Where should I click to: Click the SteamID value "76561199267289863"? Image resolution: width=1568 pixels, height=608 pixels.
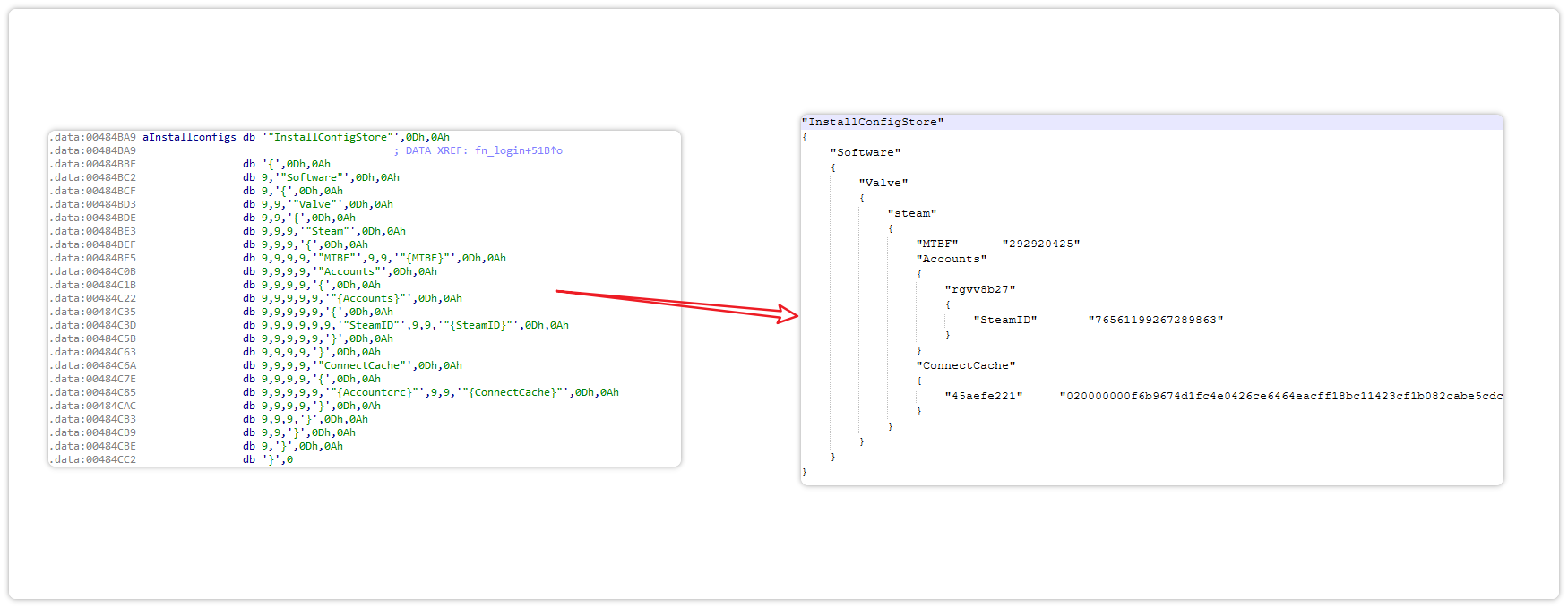point(1155,320)
